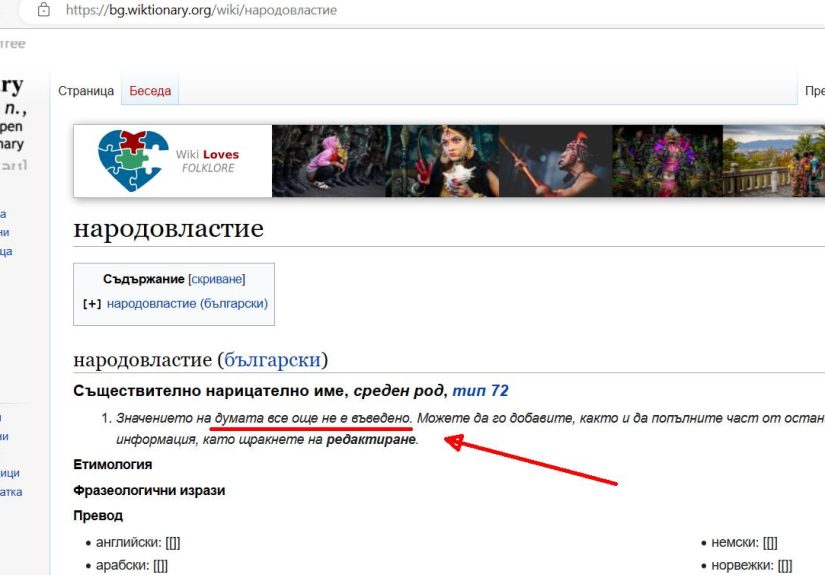Expand the [+] toggle in table of contents
Viewport: 825px width, 575px height.
92,304
